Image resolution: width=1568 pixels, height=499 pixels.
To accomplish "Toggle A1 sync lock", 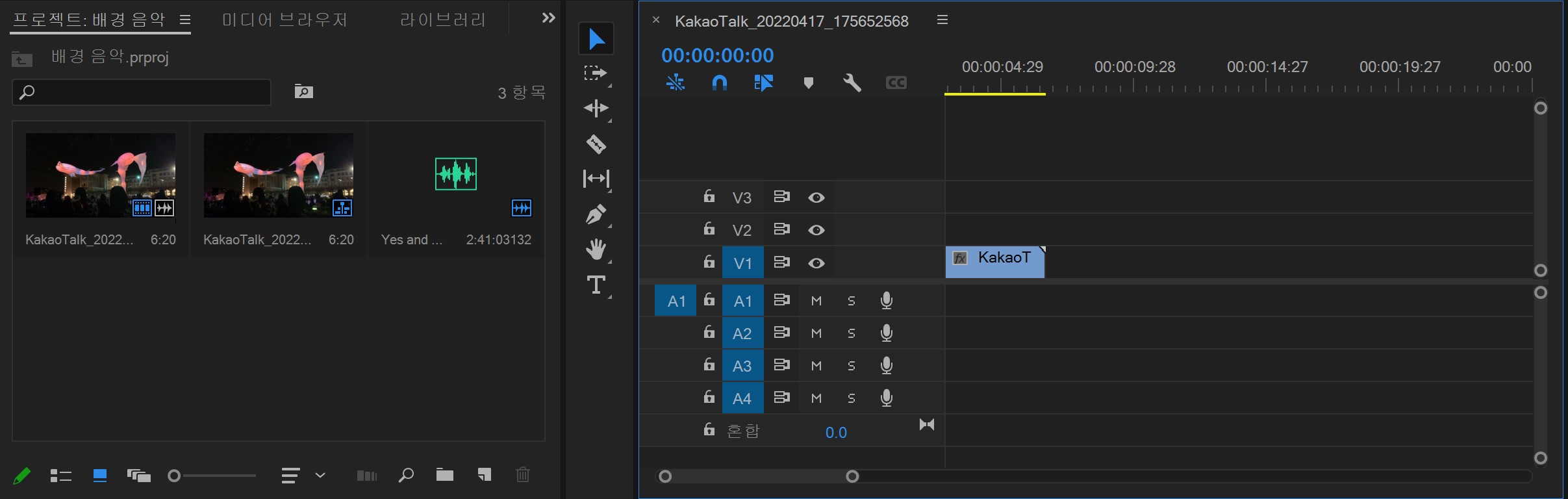I will 781,300.
